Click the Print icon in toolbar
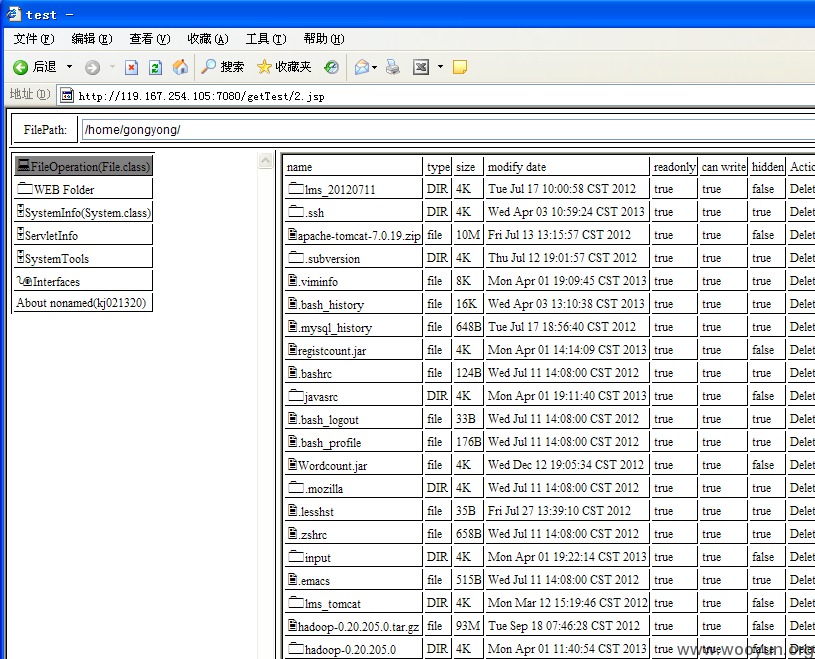This screenshot has height=659, width=815. [x=393, y=67]
